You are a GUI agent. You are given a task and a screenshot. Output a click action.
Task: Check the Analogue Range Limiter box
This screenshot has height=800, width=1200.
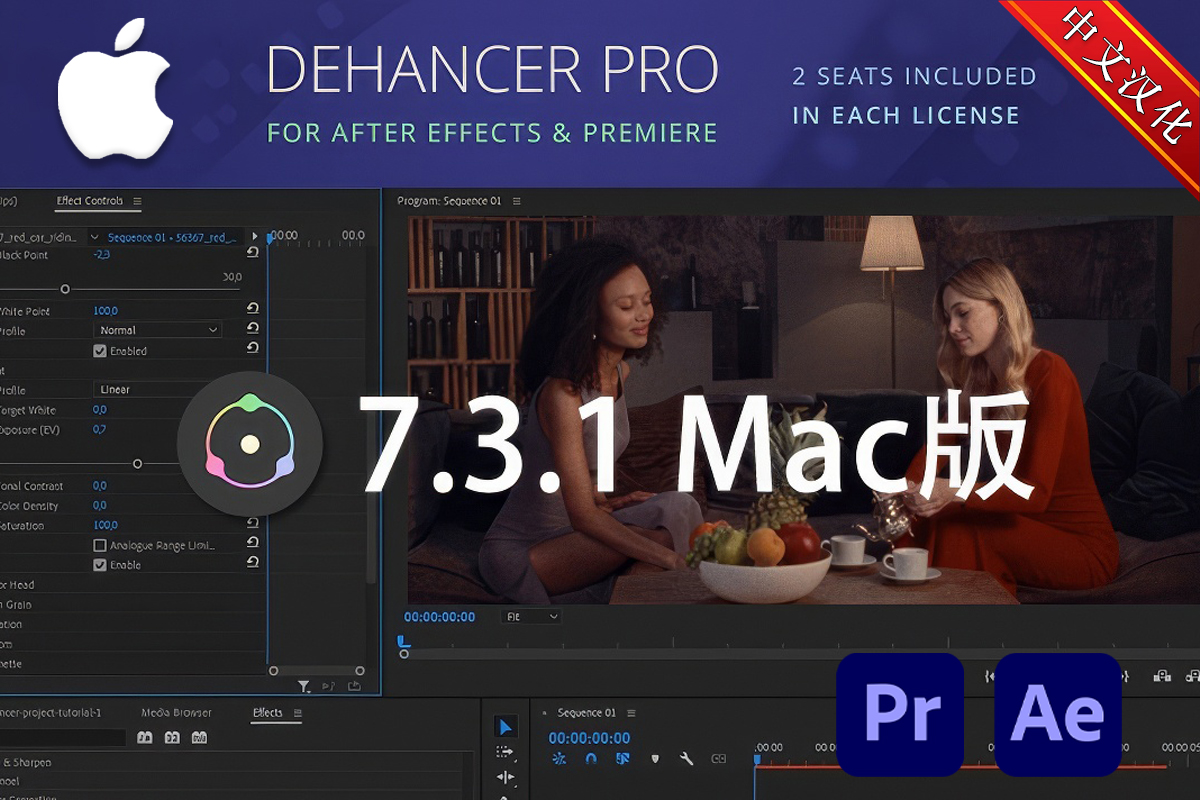pos(100,545)
